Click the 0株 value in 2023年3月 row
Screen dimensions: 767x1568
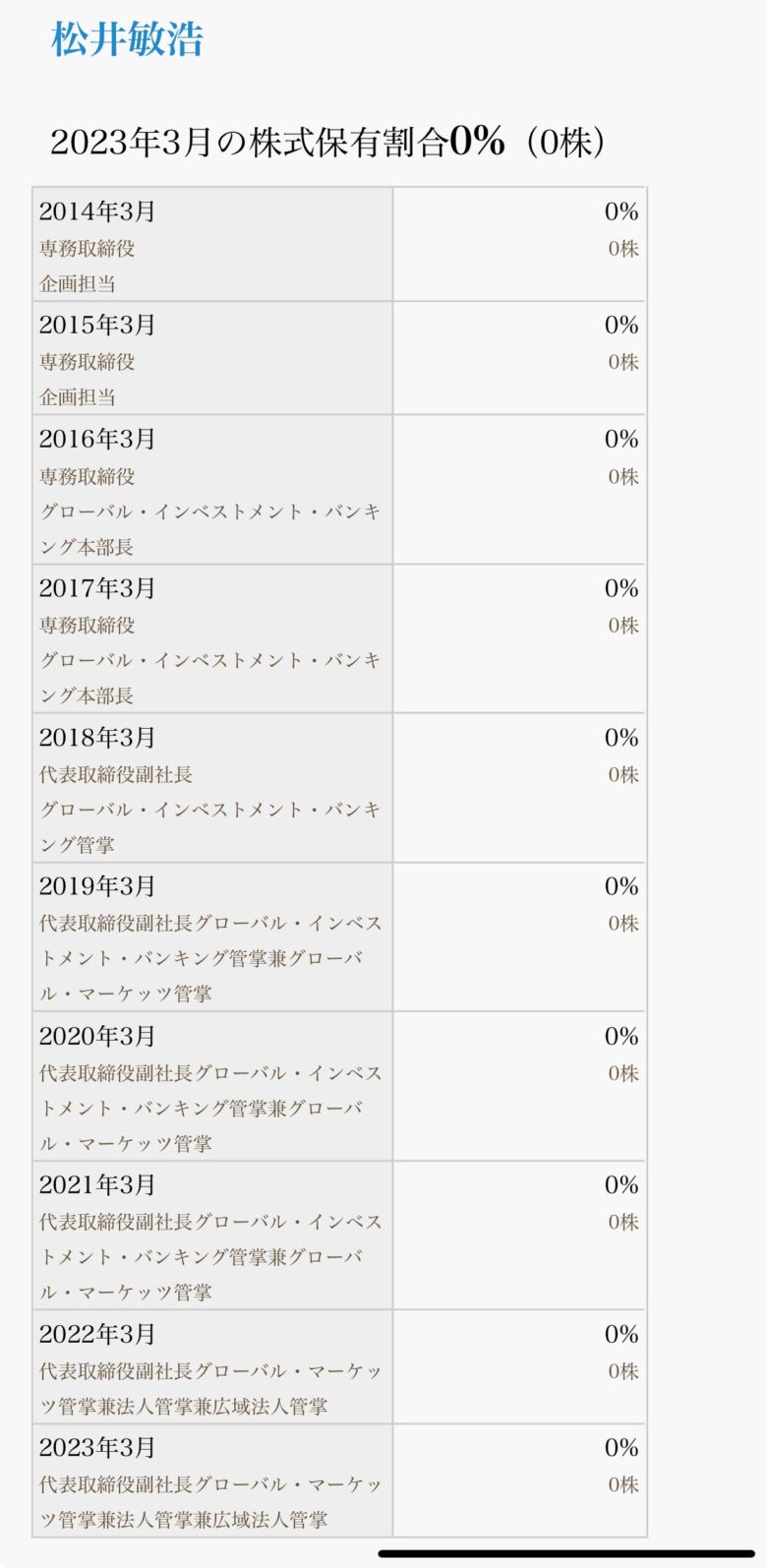pos(623,1485)
